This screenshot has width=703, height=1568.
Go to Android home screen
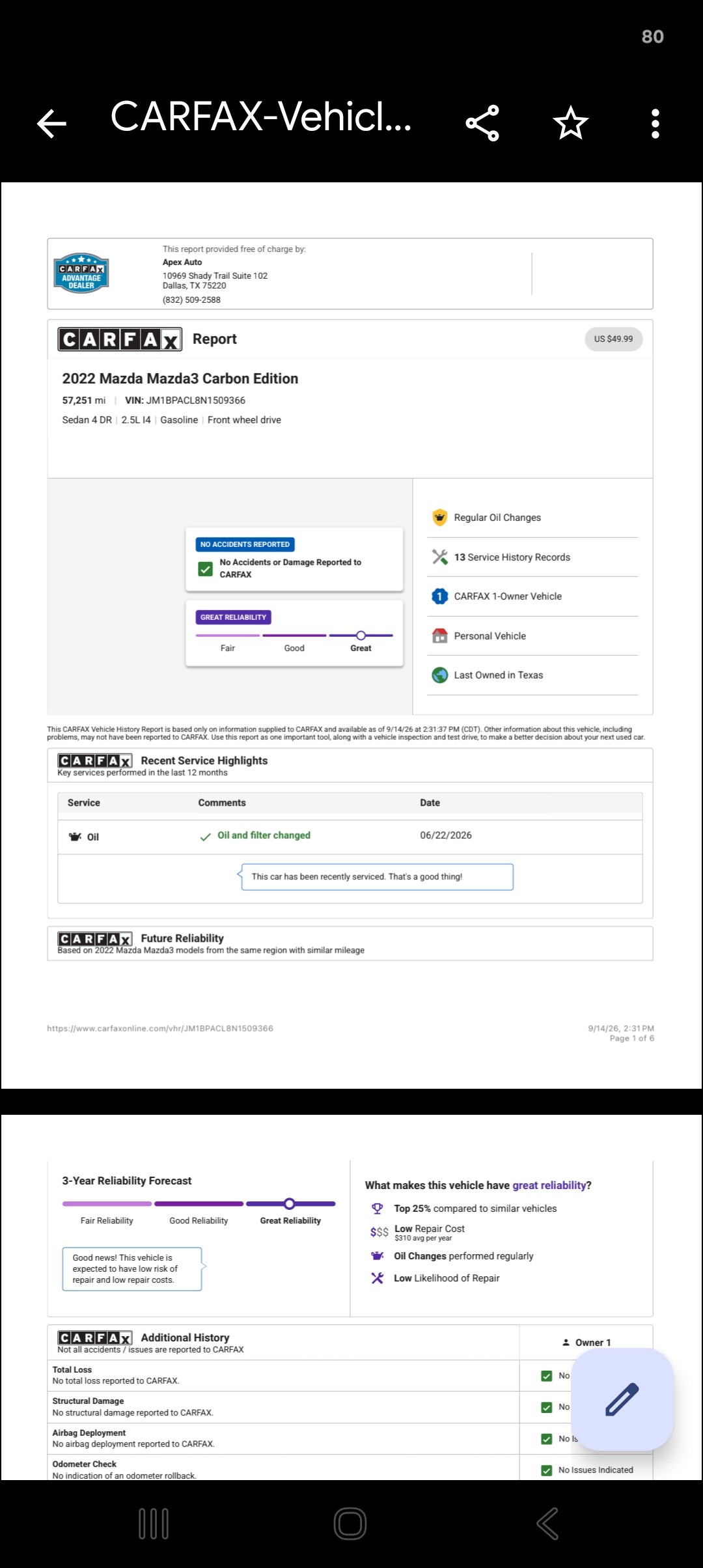[350, 1524]
